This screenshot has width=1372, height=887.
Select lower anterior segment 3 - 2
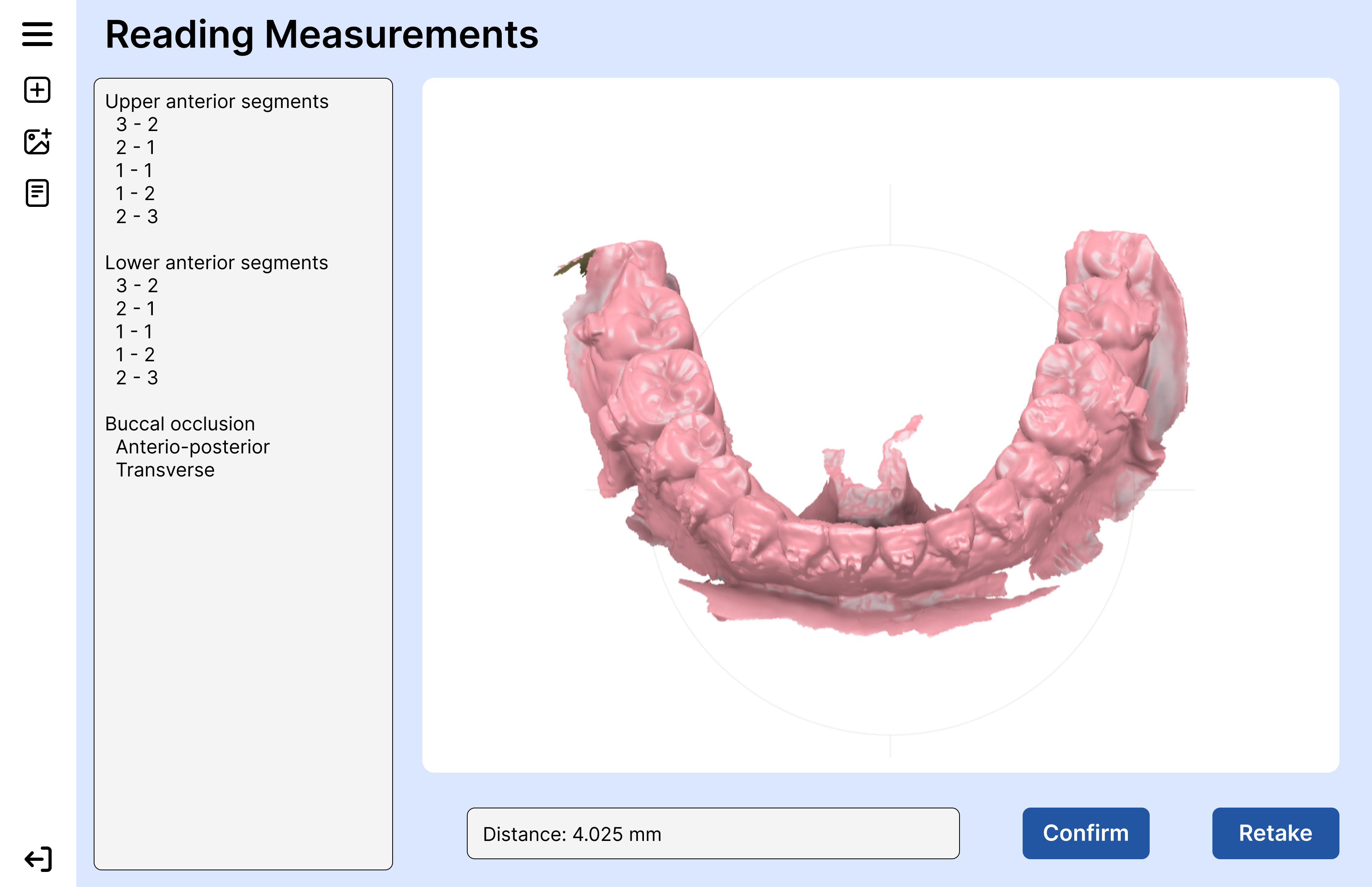click(137, 286)
